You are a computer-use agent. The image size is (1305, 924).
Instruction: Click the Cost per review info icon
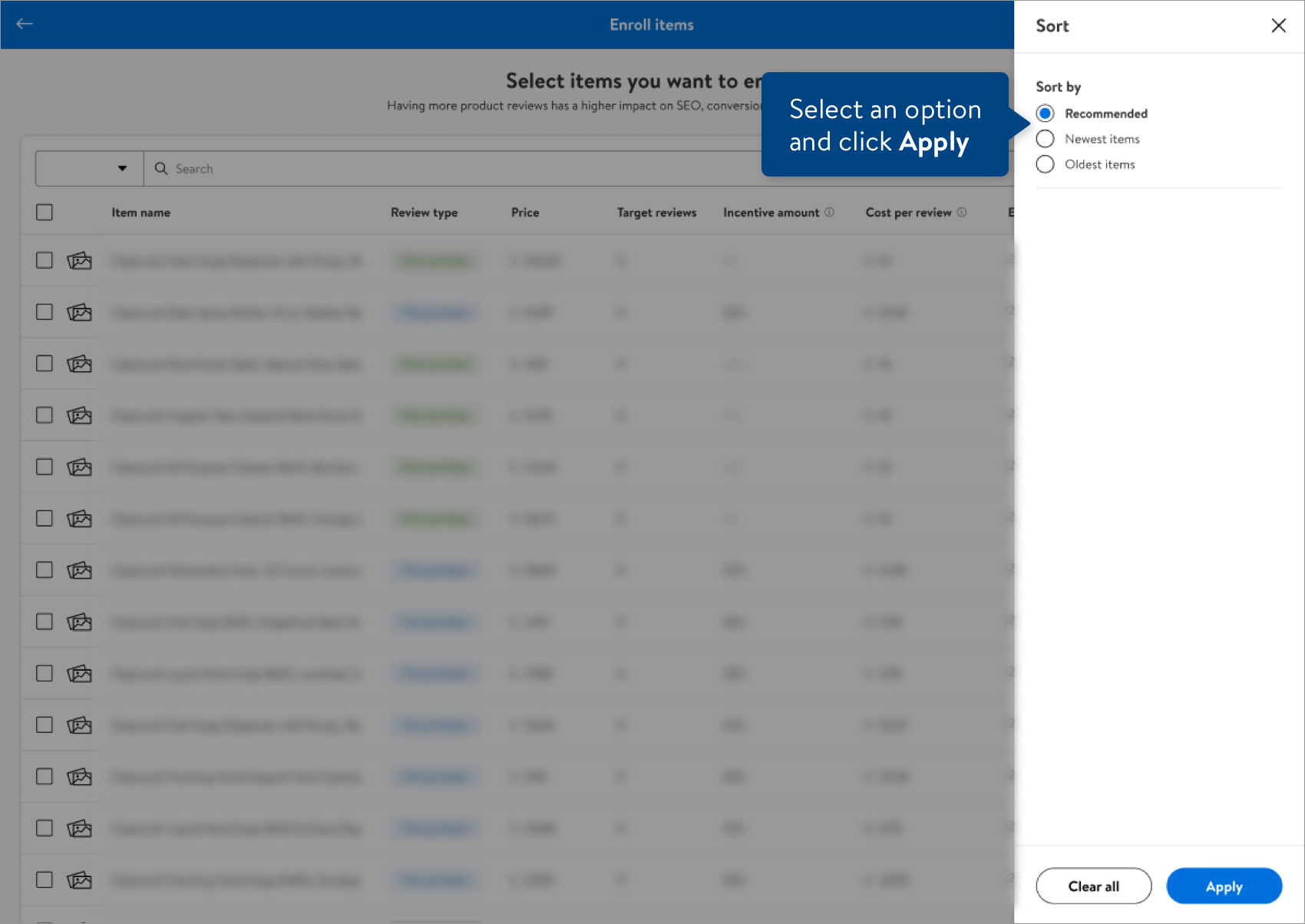[962, 213]
